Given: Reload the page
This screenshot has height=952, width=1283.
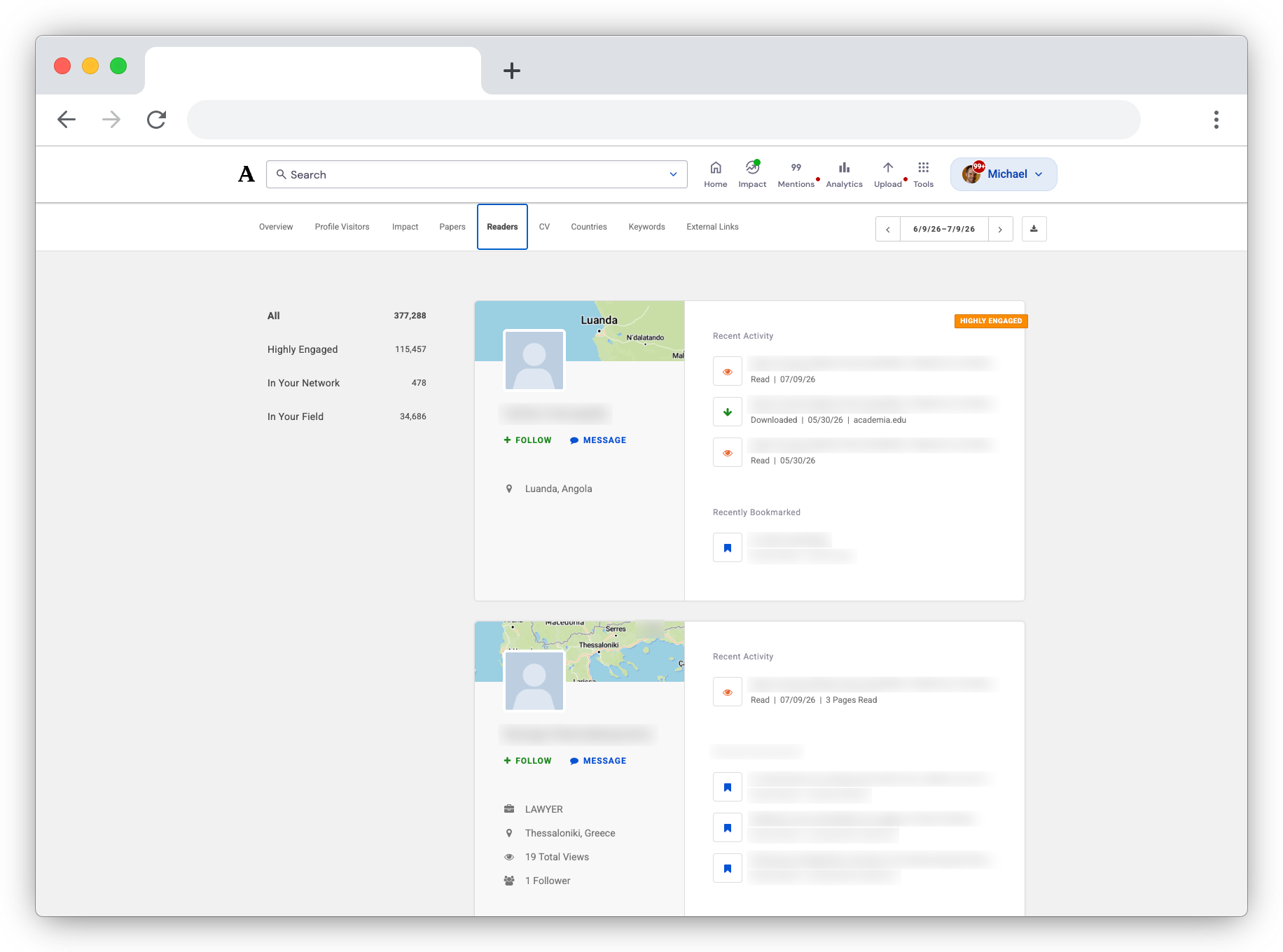Looking at the screenshot, I should click(x=156, y=120).
